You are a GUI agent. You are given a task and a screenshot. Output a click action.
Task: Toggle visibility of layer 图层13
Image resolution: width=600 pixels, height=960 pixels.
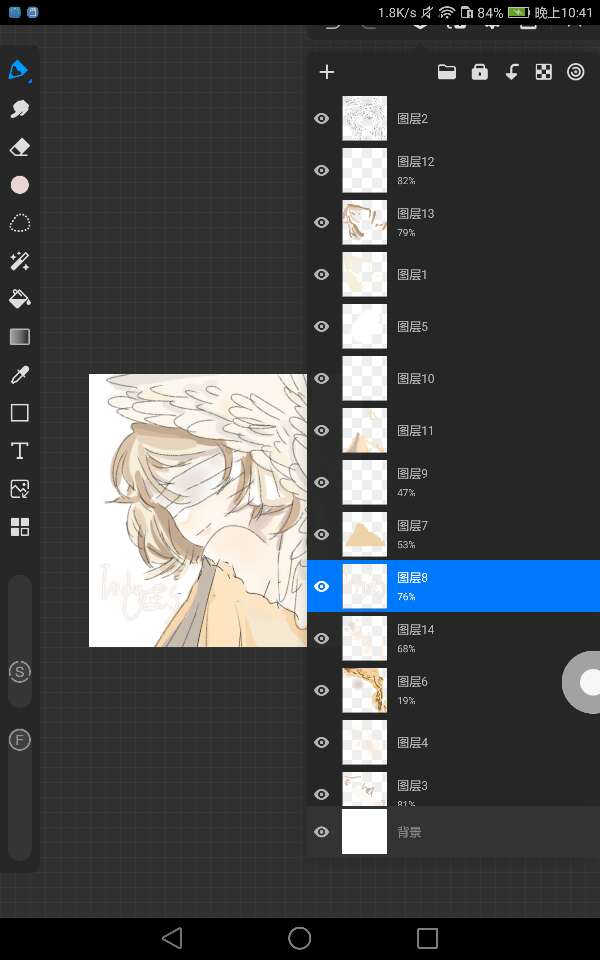point(321,223)
